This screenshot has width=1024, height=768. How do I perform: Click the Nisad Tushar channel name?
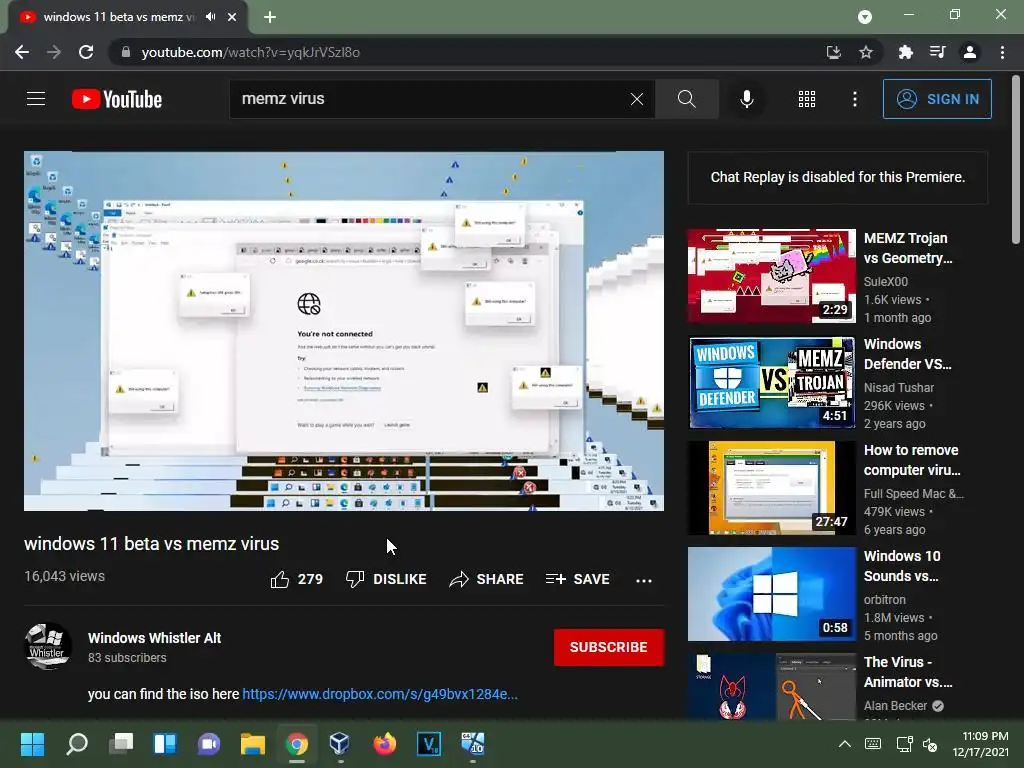899,387
